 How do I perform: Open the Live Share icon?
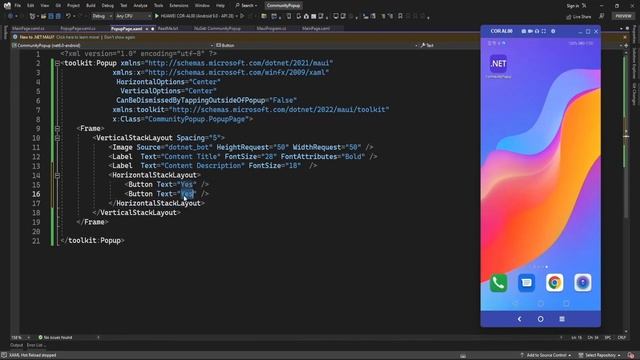(569, 17)
